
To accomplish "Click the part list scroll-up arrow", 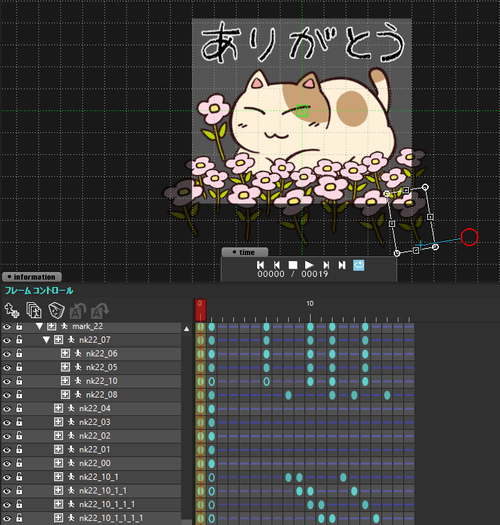I will point(187,329).
